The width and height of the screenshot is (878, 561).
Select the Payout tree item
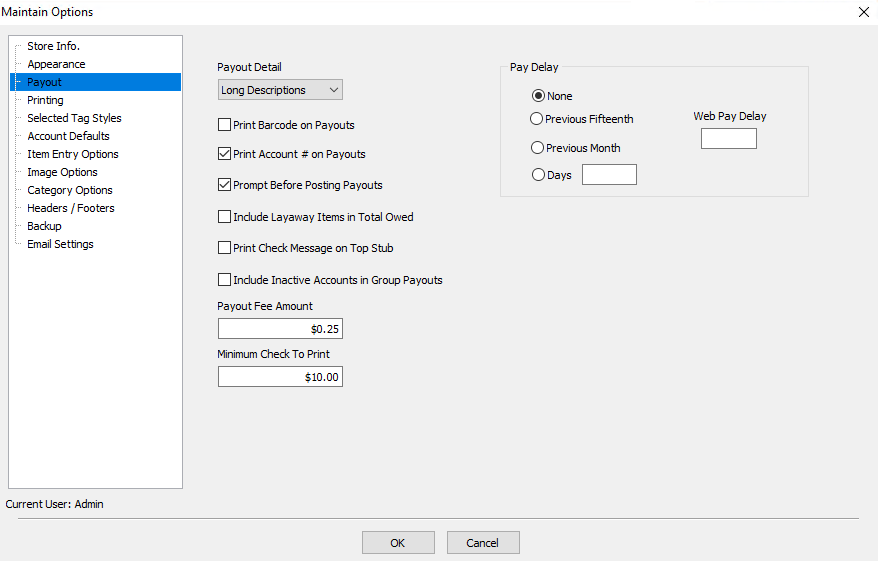[x=95, y=82]
